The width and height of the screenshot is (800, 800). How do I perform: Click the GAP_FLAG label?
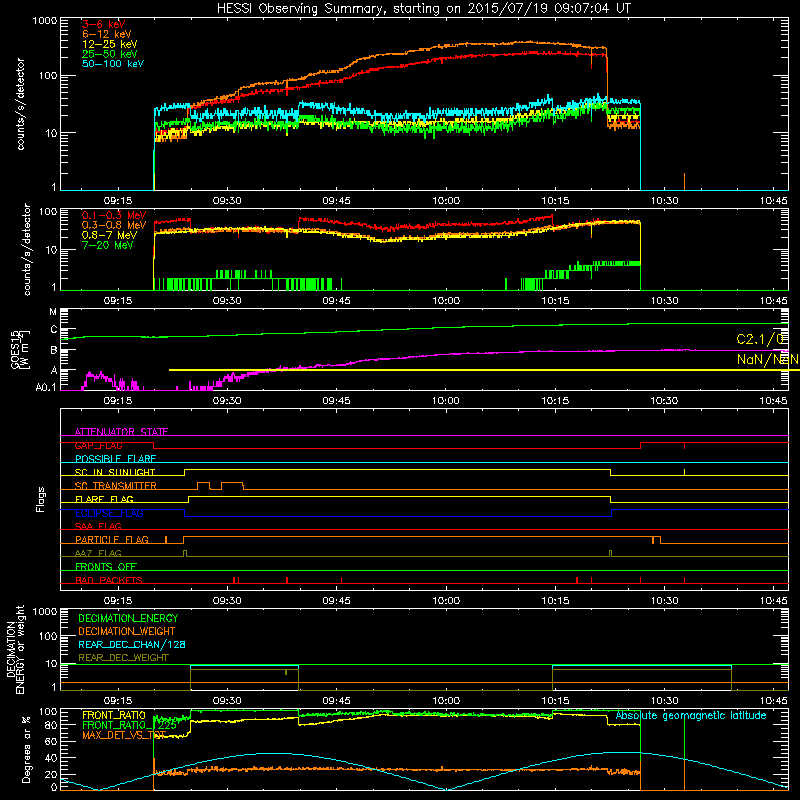98,445
